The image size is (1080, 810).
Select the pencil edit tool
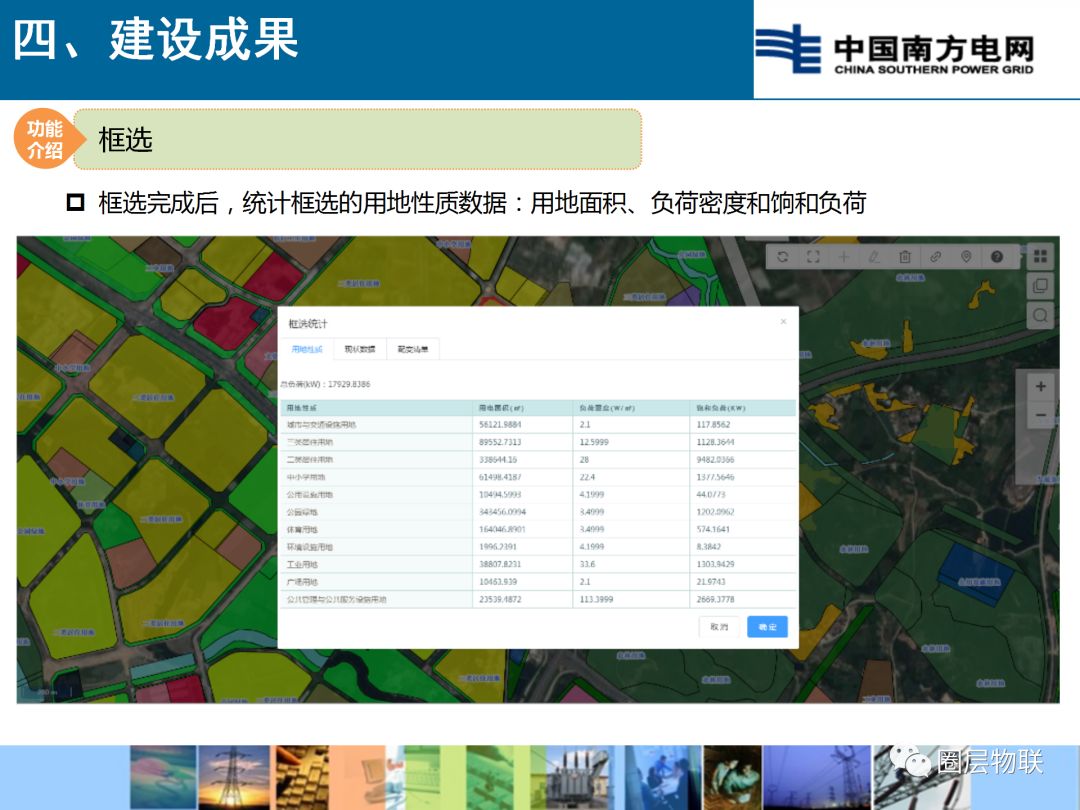click(874, 257)
